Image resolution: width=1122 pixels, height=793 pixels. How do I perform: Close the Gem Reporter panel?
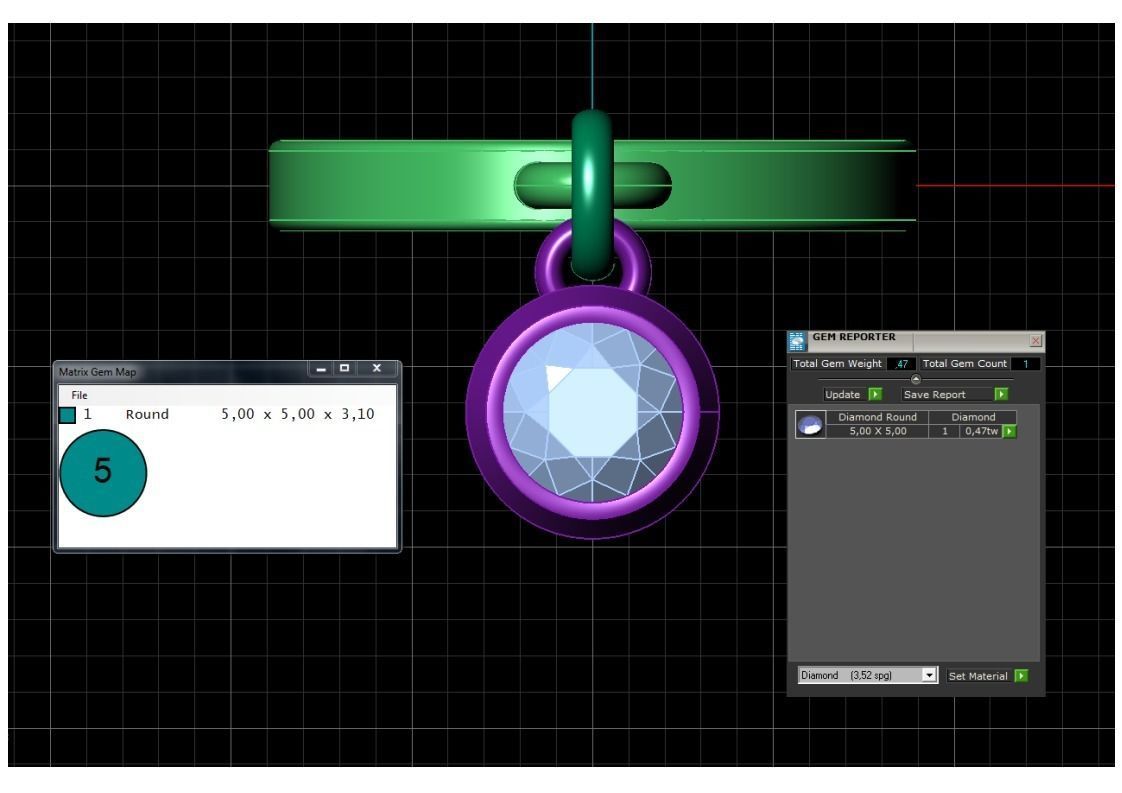click(x=1035, y=341)
